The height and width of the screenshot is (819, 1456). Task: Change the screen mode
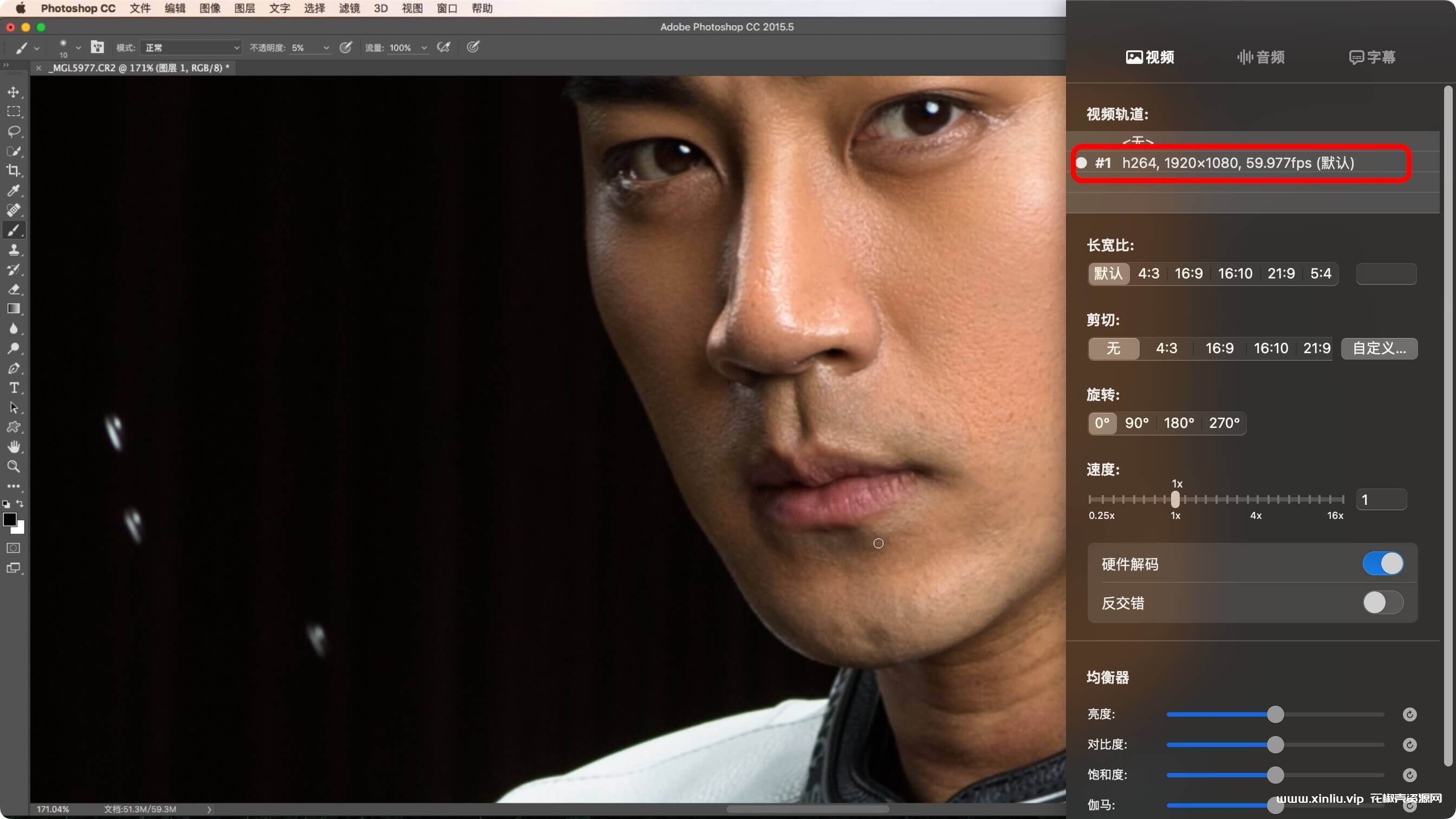tap(14, 568)
